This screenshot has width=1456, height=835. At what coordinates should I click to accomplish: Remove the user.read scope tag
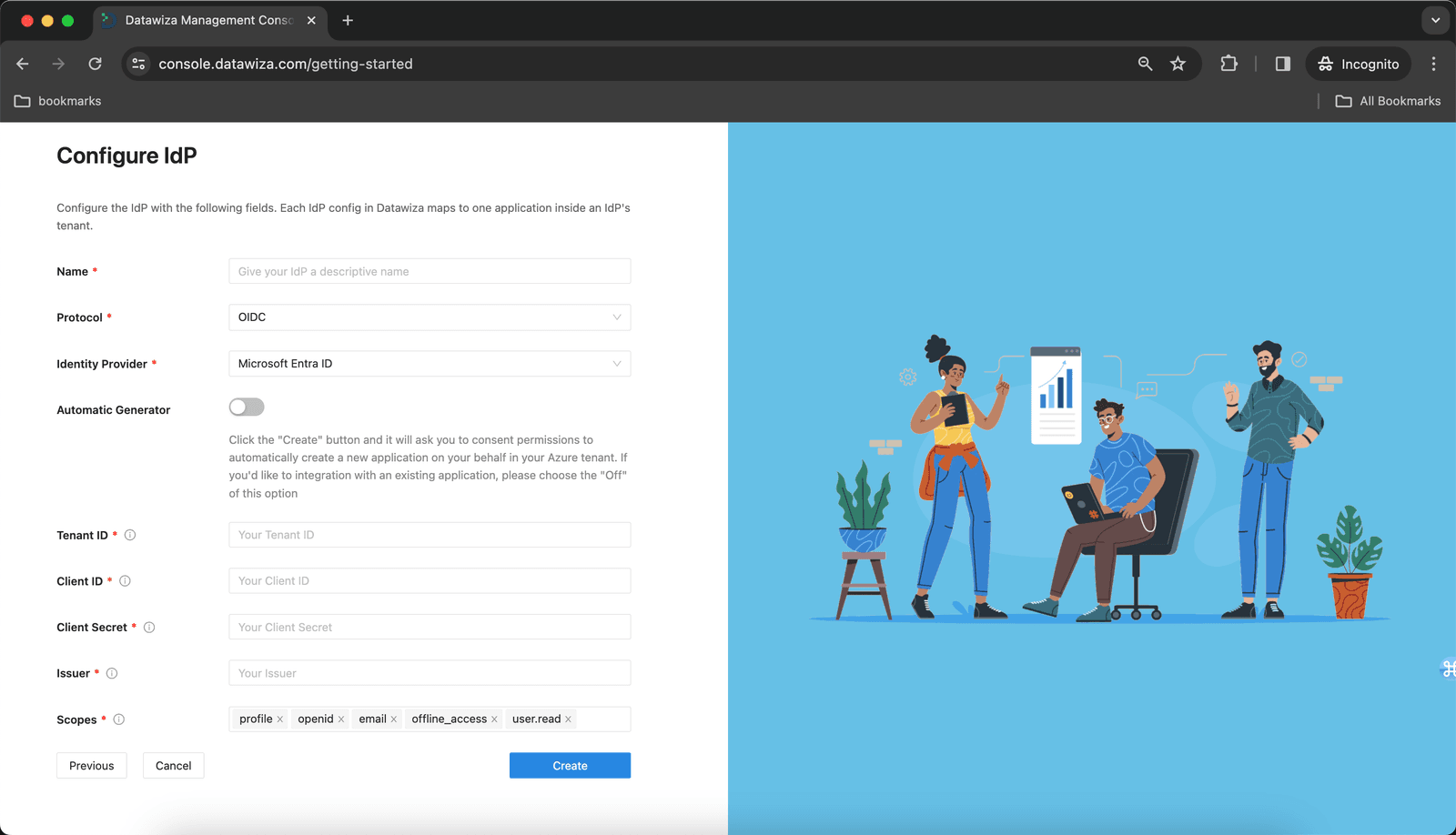coord(569,719)
